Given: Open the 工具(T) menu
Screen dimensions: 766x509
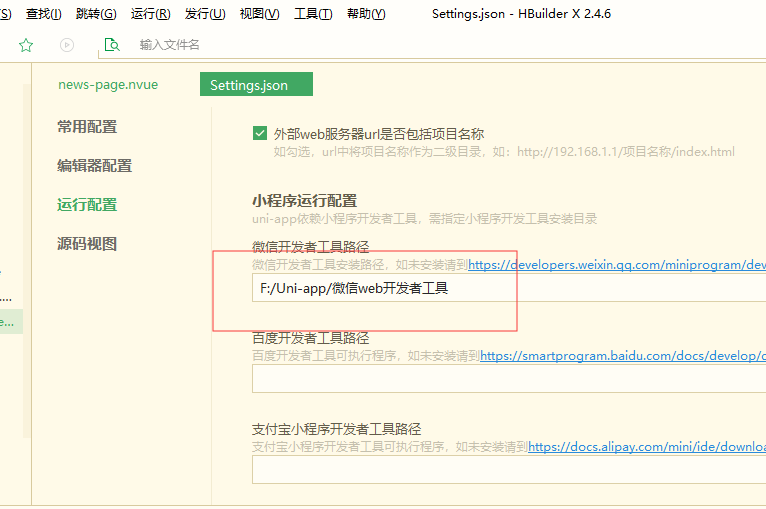Looking at the screenshot, I should coord(313,14).
